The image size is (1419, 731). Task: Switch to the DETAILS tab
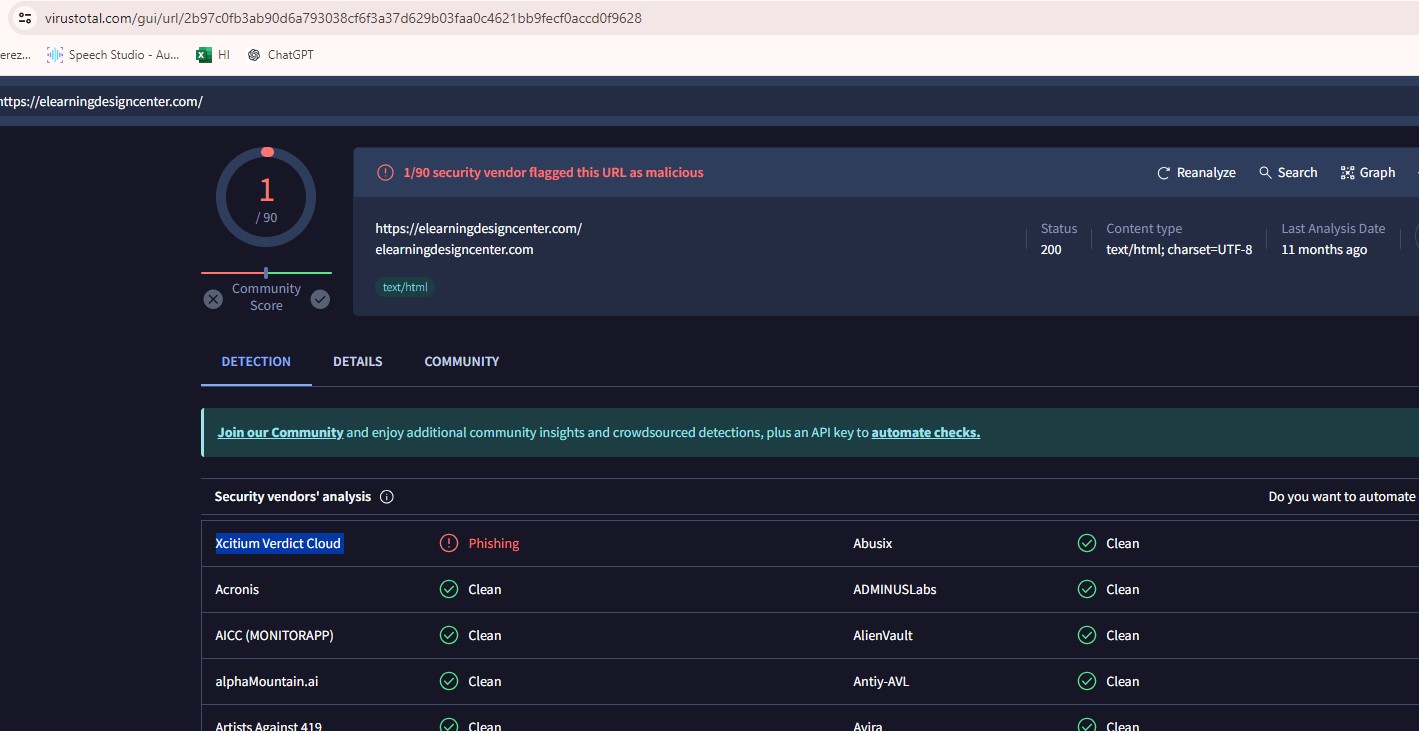click(357, 361)
